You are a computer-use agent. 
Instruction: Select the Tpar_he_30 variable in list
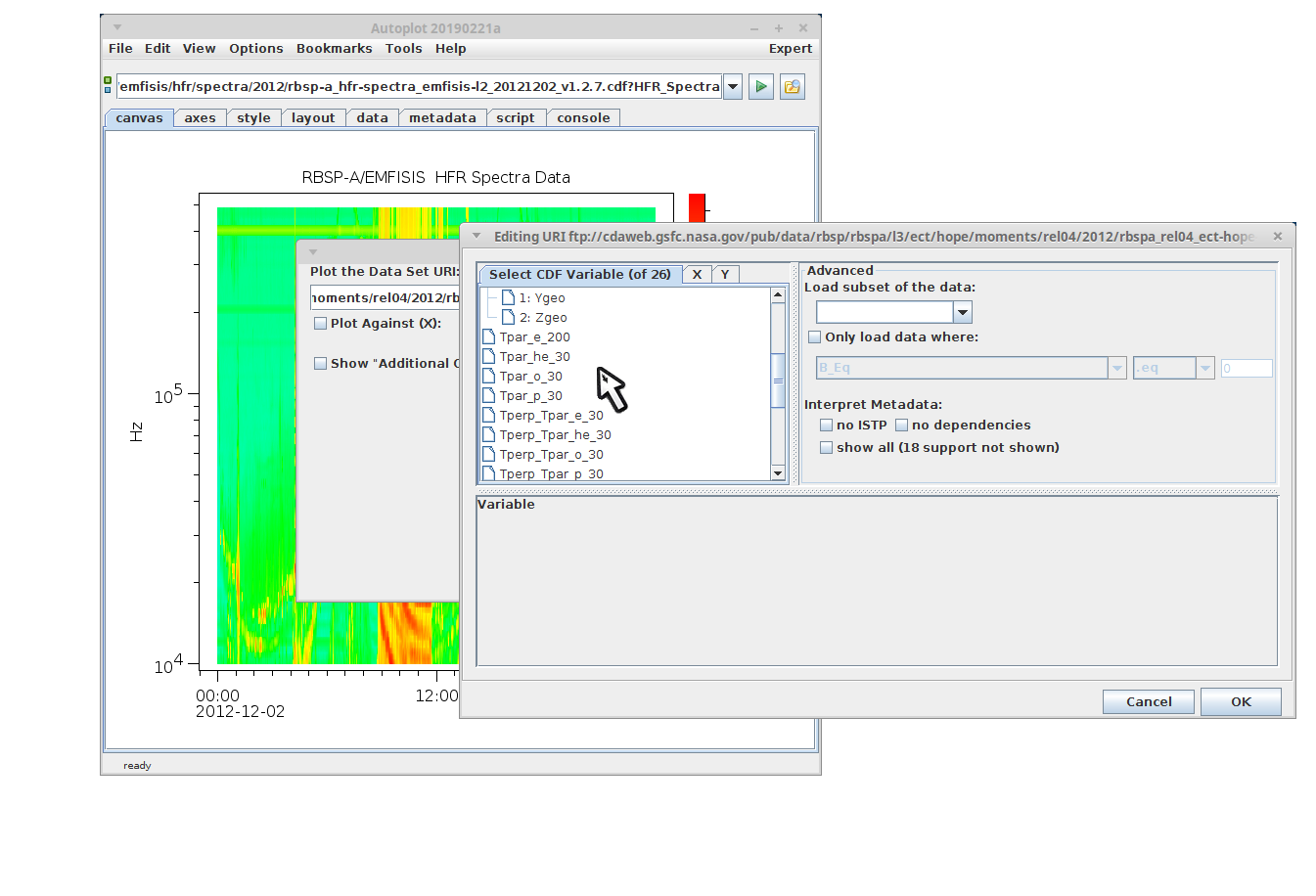point(534,356)
